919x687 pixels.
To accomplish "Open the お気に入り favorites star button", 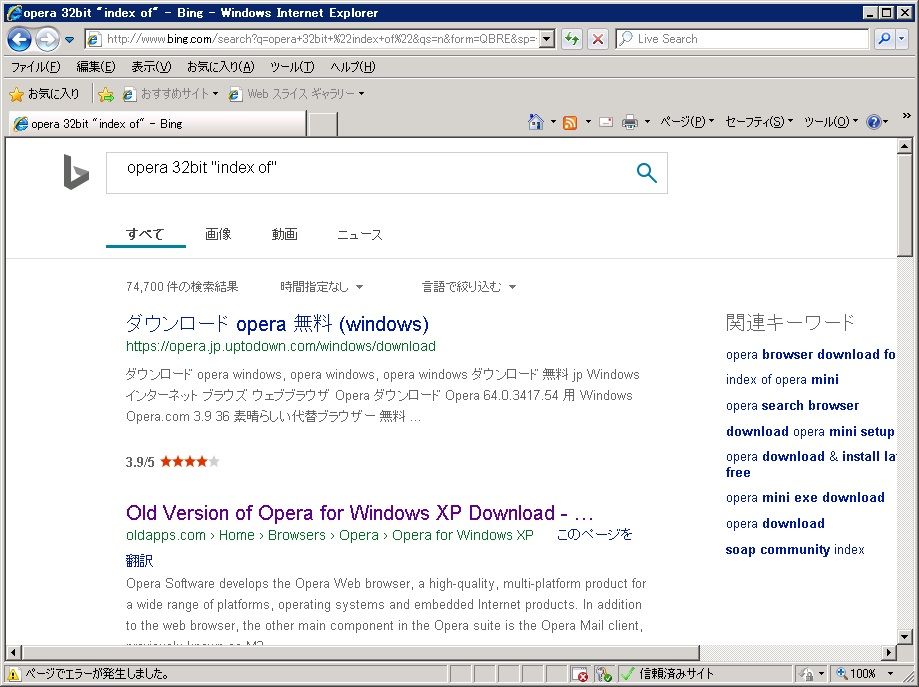I will (45, 94).
